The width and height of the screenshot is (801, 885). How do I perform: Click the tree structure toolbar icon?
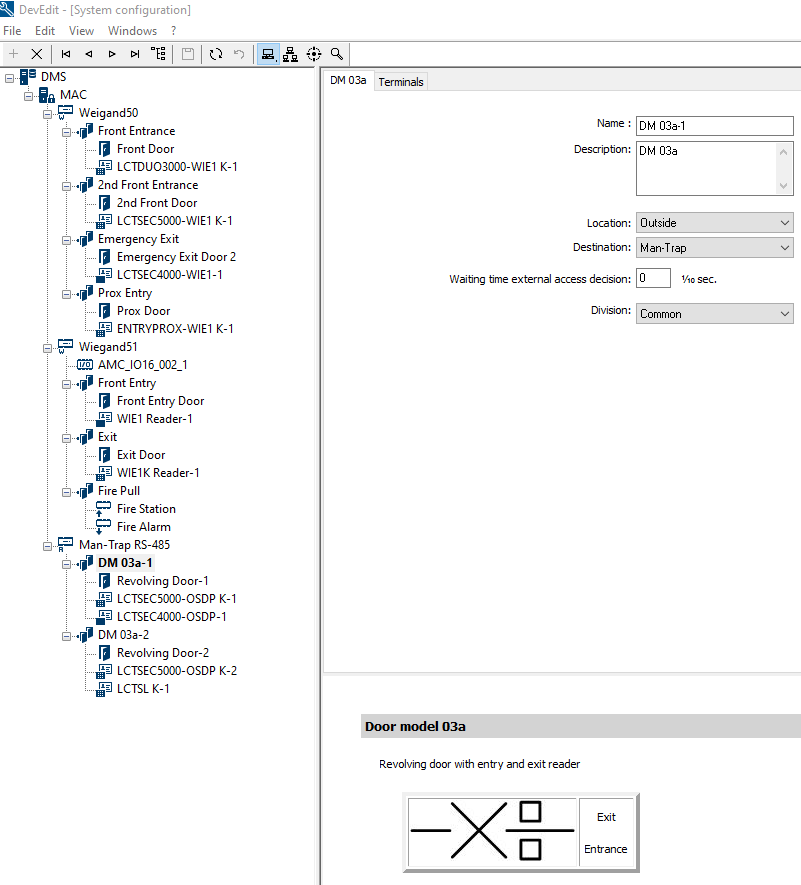[x=158, y=54]
